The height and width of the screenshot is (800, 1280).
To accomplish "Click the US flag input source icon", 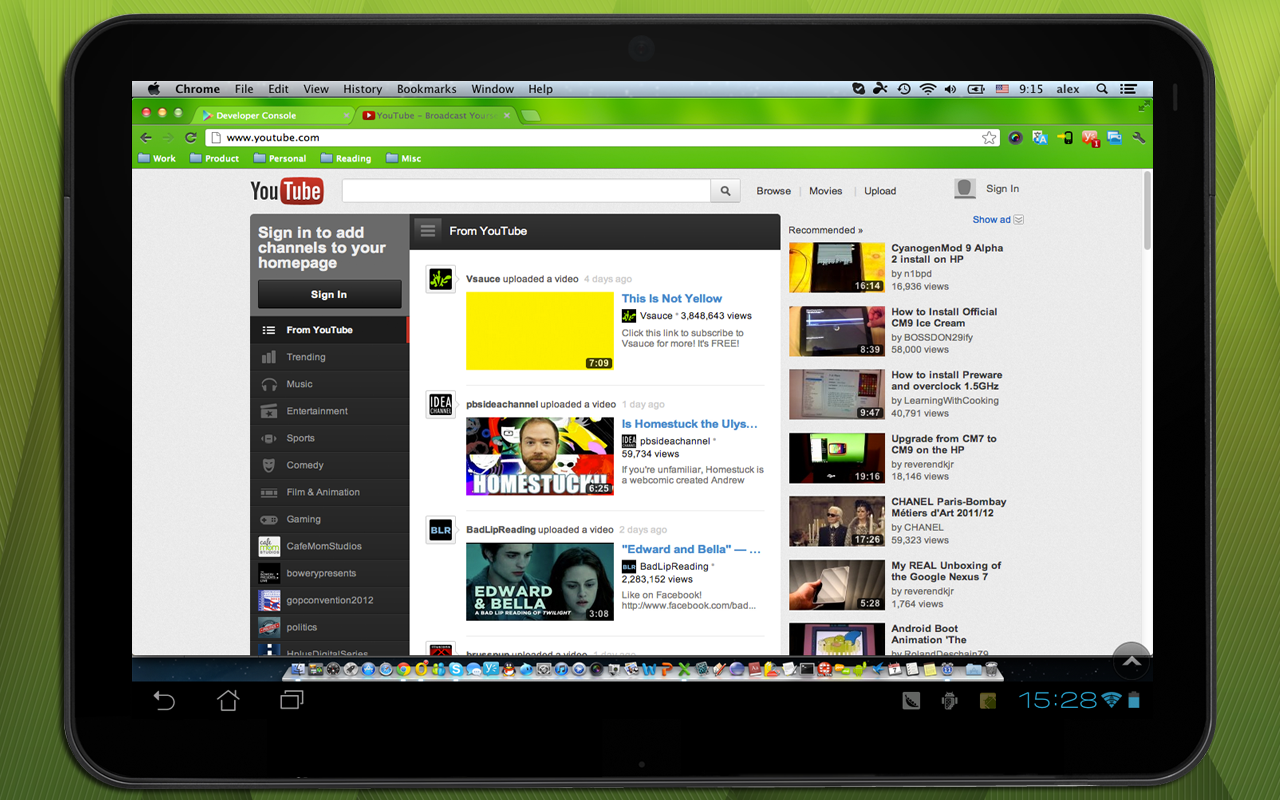I will [1002, 89].
